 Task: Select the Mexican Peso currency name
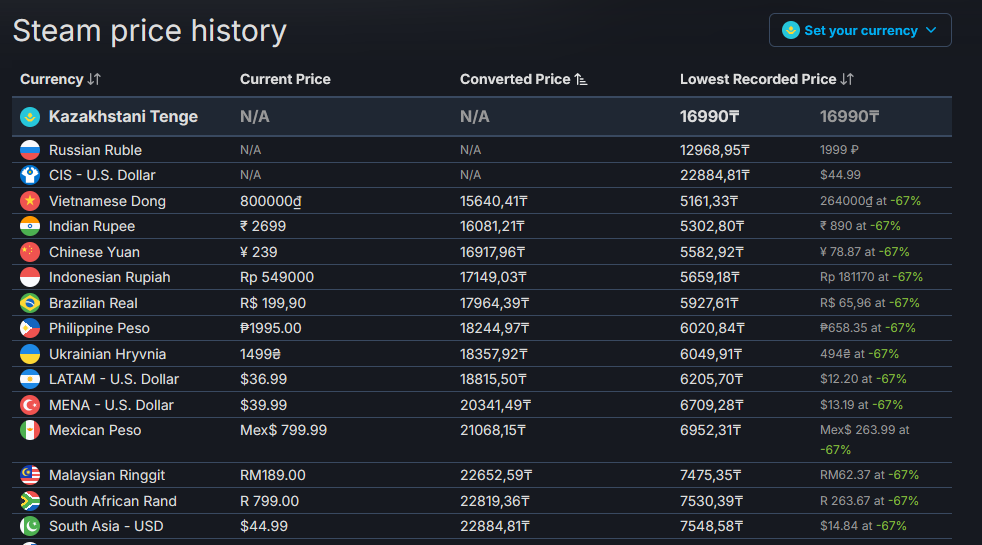pyautogui.click(x=95, y=430)
